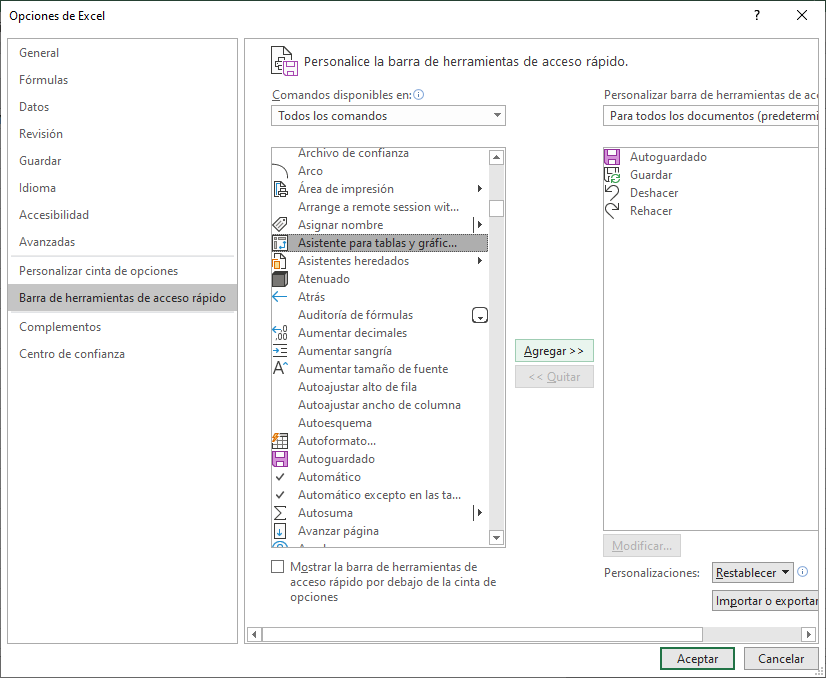Click the horizontal scrollbar left arrow

[254, 634]
